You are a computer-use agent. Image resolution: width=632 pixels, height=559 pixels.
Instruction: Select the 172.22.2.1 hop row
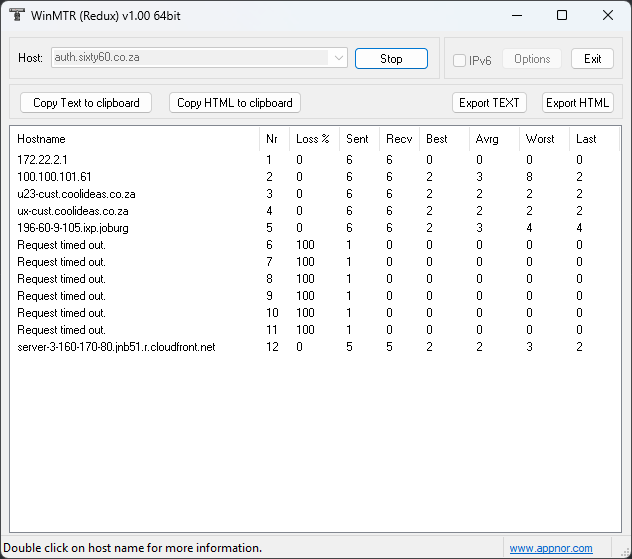click(315, 160)
